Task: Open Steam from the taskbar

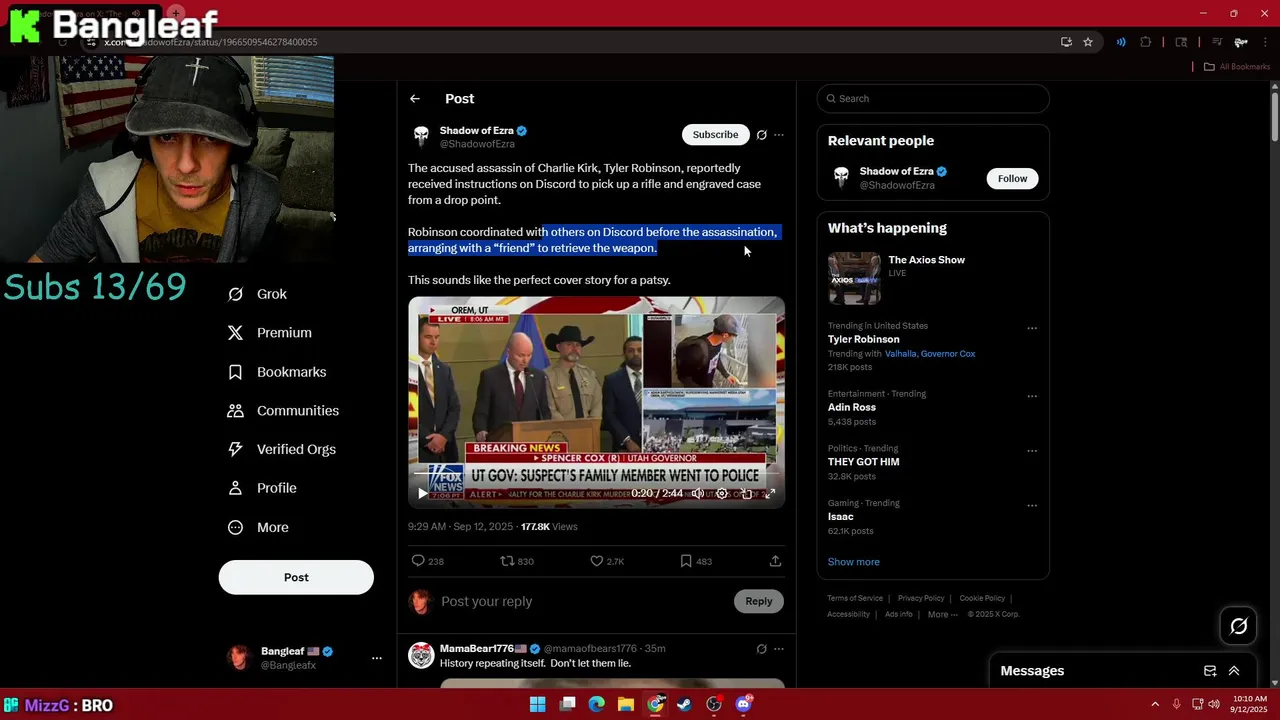Action: pyautogui.click(x=684, y=705)
